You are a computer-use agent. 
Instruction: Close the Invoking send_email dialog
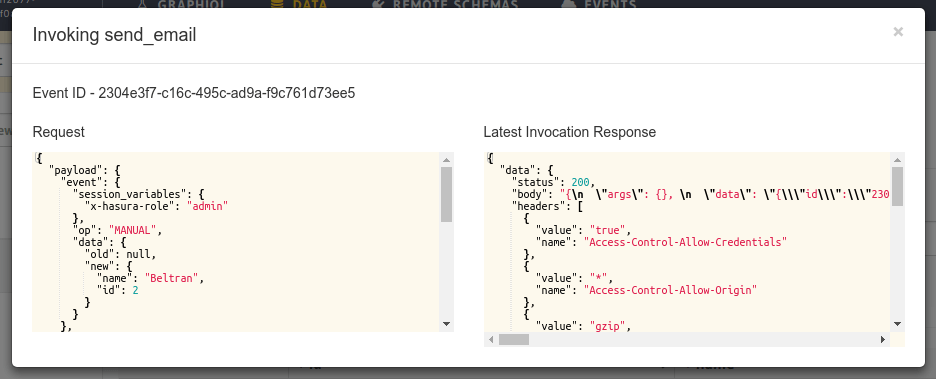click(898, 32)
